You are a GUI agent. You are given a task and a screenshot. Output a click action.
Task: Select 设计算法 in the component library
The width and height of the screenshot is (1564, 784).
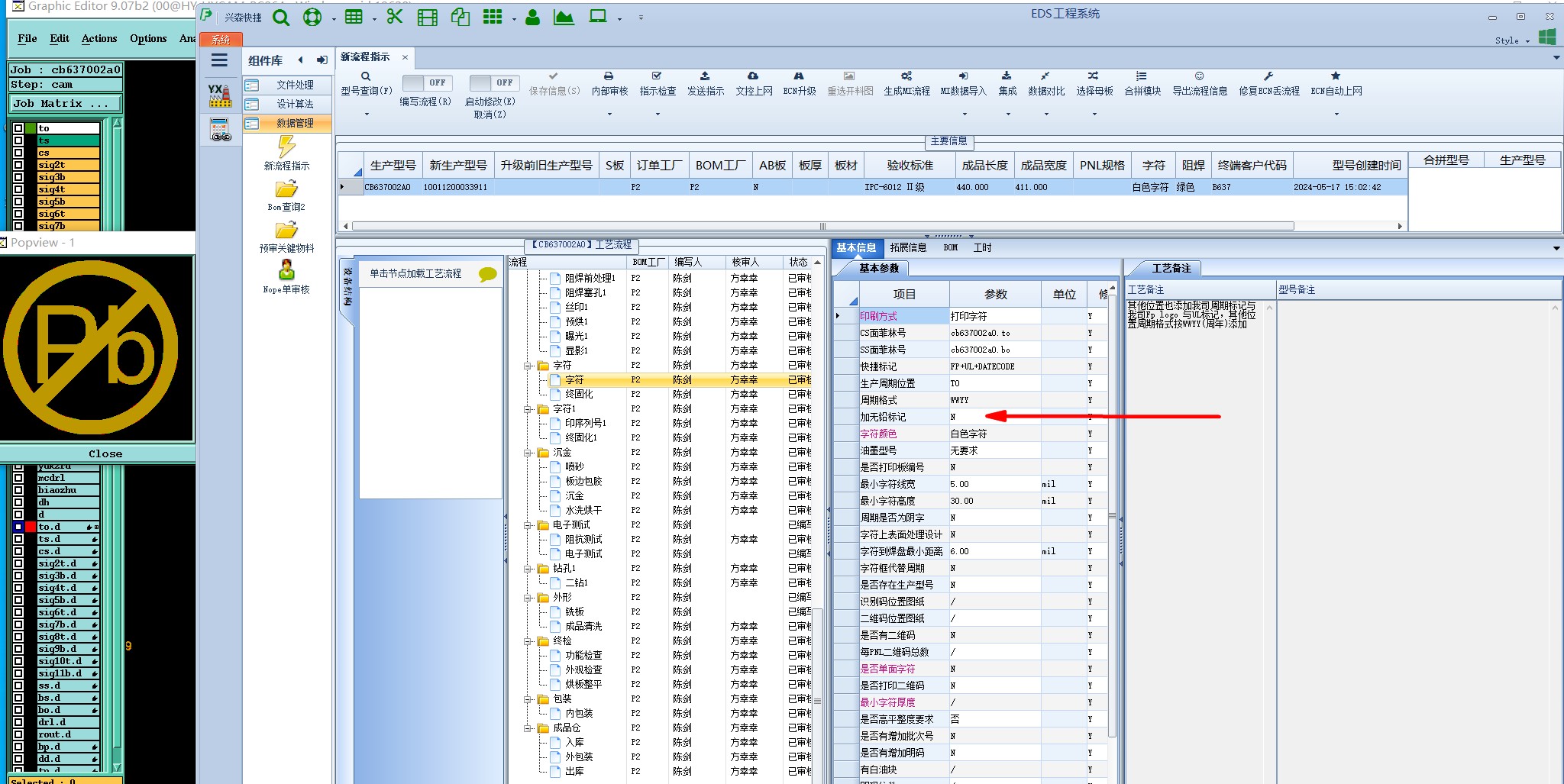(288, 104)
